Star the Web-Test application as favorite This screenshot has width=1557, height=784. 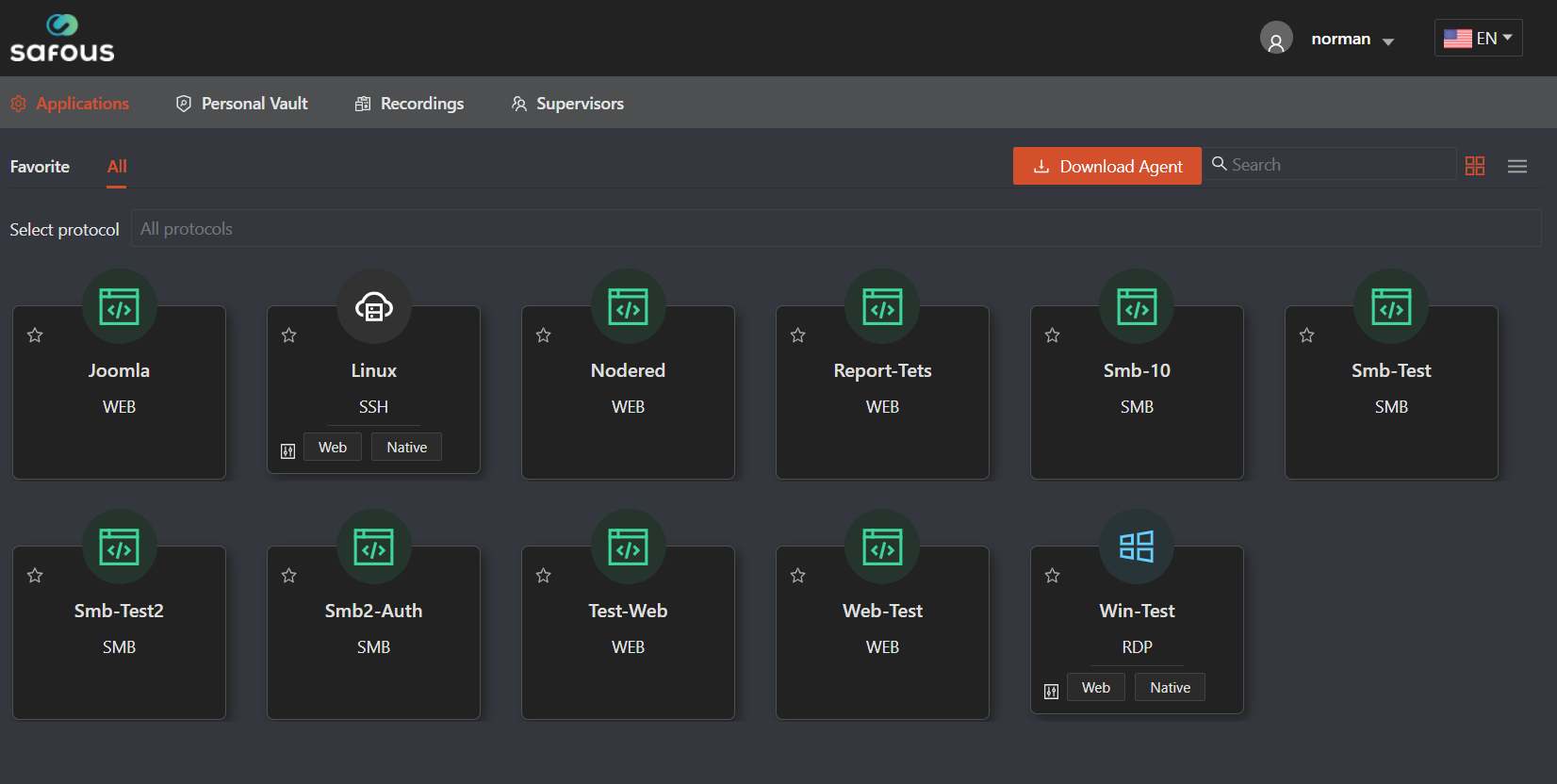(x=798, y=576)
